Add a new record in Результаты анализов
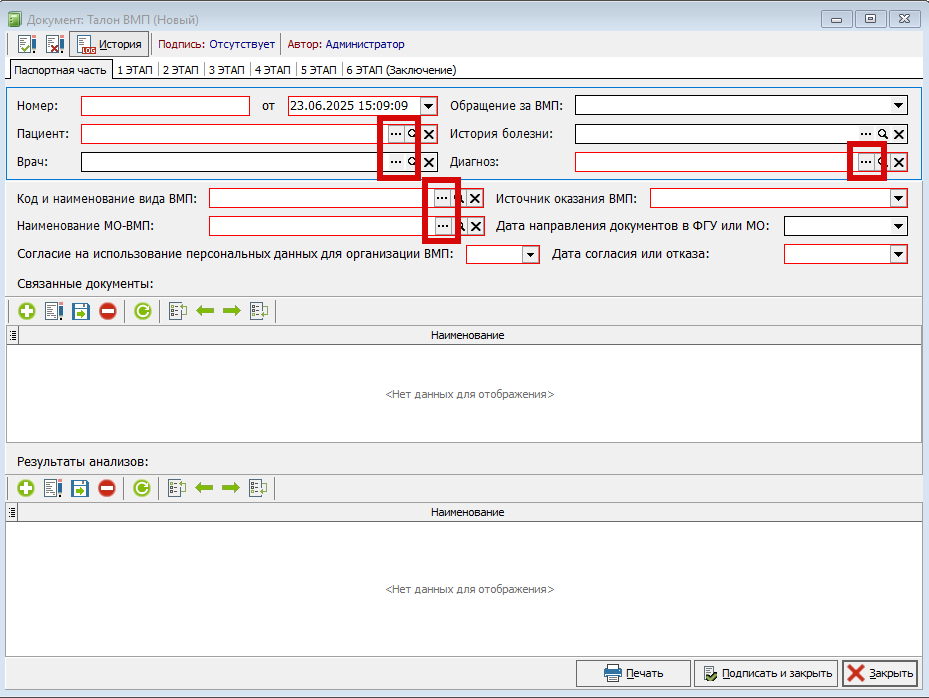 click(x=26, y=488)
